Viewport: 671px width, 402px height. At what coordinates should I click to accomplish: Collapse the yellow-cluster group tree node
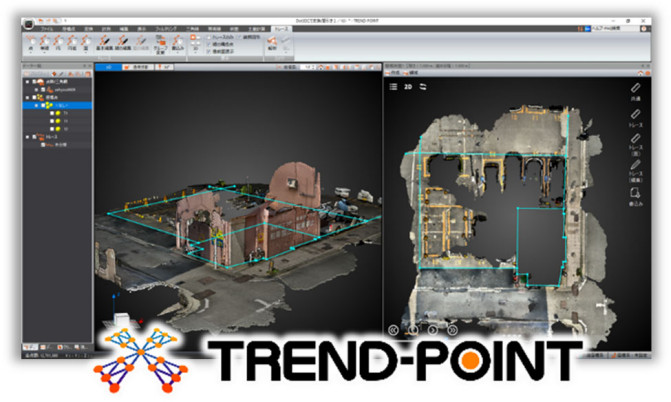click(27, 98)
